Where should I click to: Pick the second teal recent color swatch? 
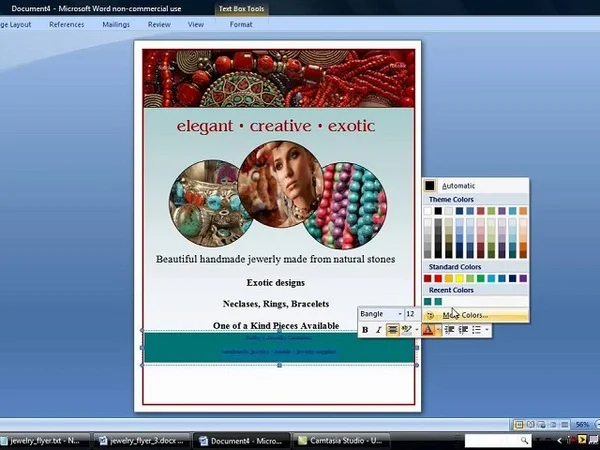click(438, 302)
